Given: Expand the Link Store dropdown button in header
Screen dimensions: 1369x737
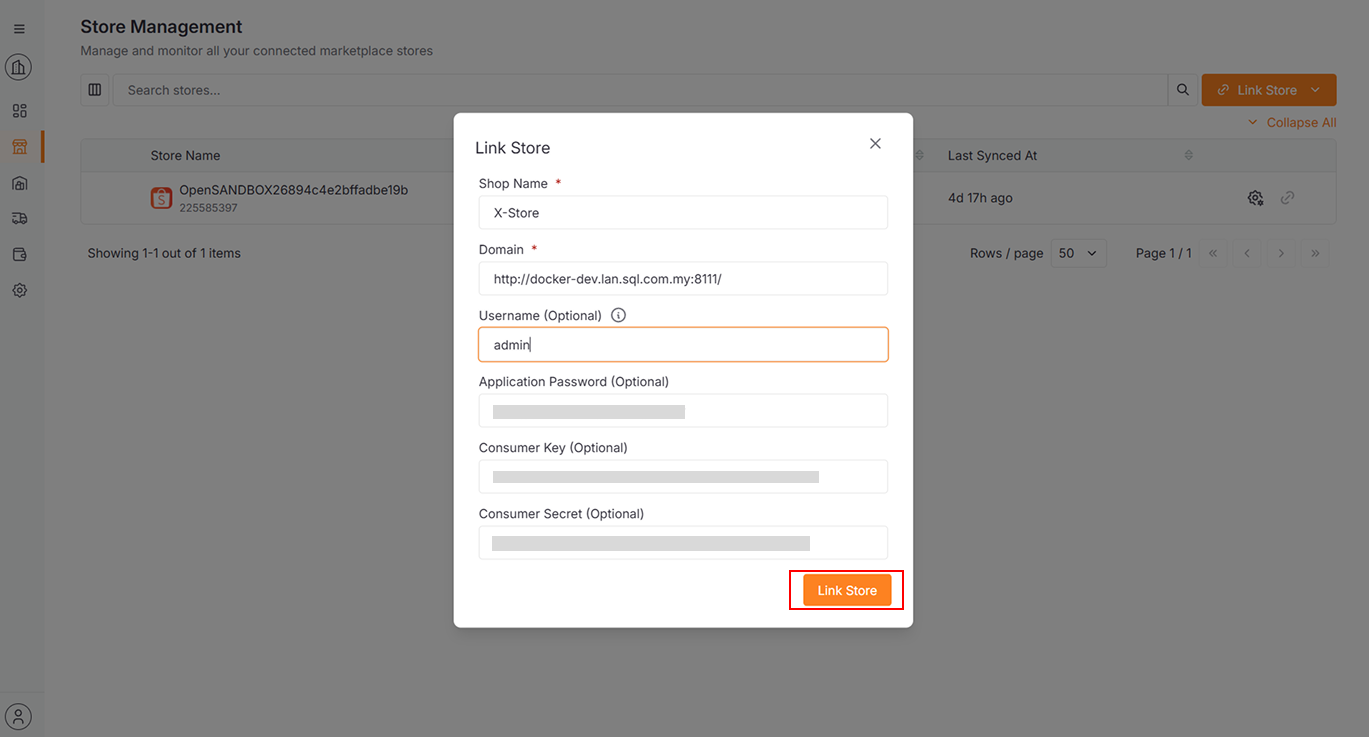Looking at the screenshot, I should click(1315, 90).
